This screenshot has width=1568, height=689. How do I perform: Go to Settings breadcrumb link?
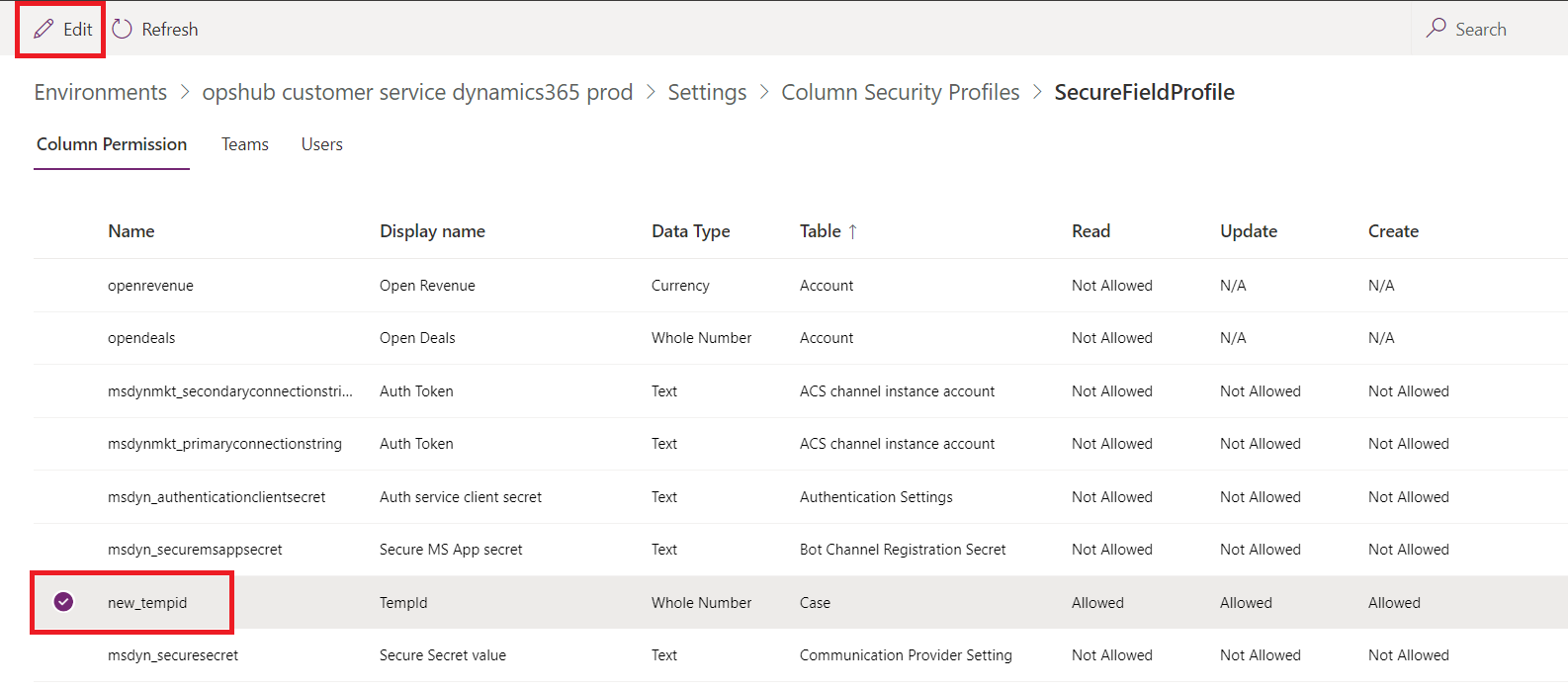[707, 92]
